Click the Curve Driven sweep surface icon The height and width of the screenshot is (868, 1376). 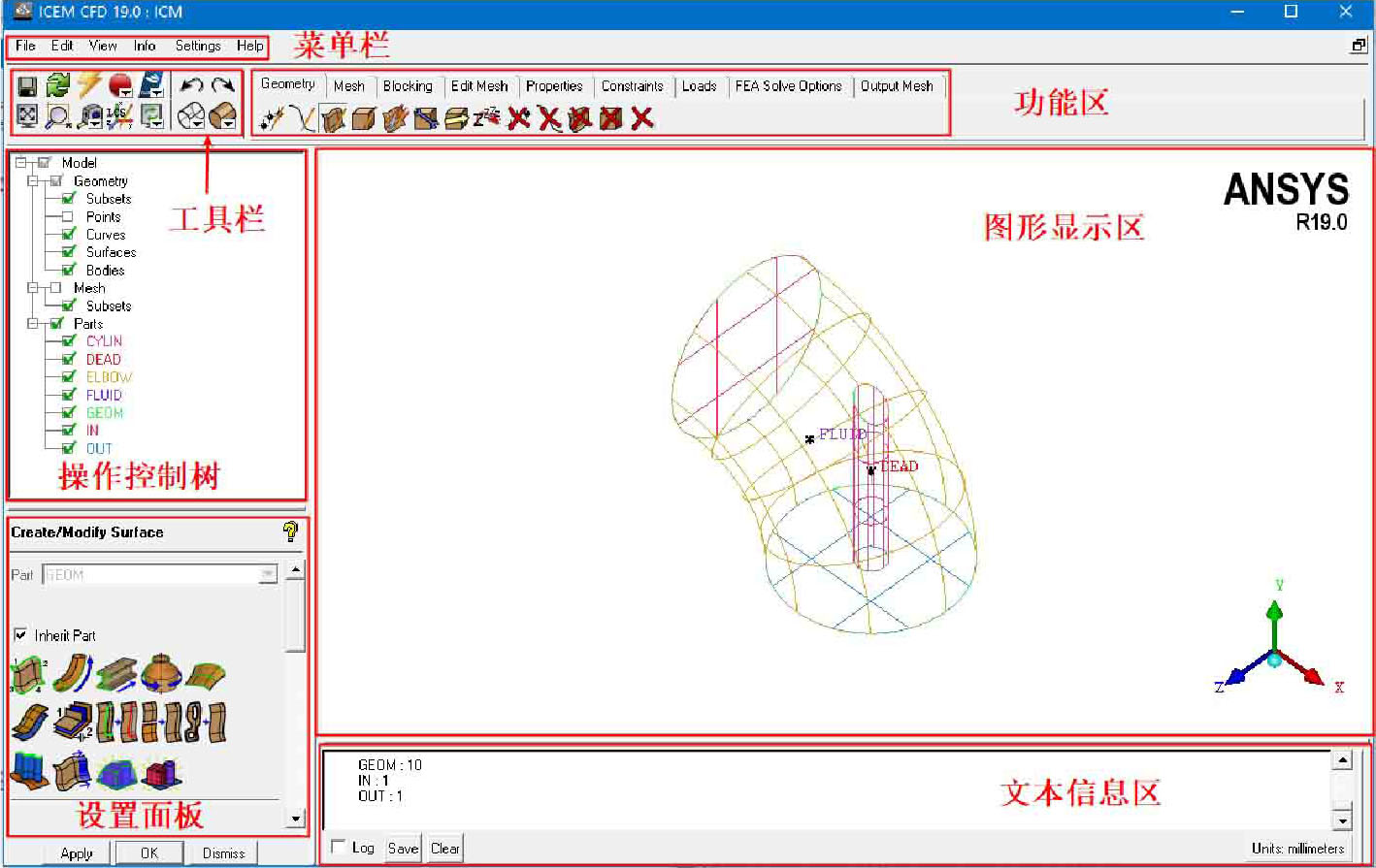71,673
